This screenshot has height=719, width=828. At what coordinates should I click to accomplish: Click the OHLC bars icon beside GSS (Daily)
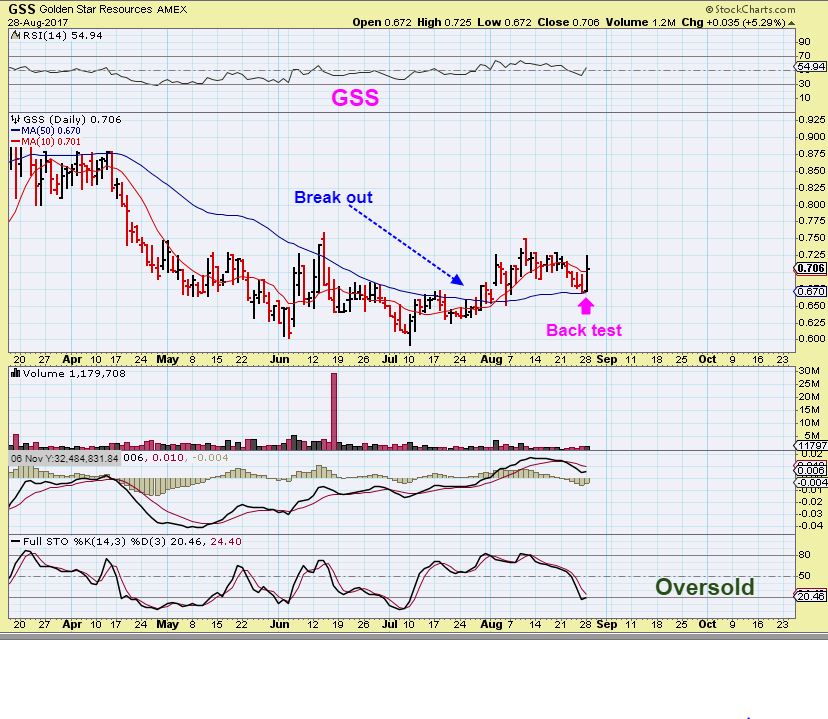tap(16, 119)
